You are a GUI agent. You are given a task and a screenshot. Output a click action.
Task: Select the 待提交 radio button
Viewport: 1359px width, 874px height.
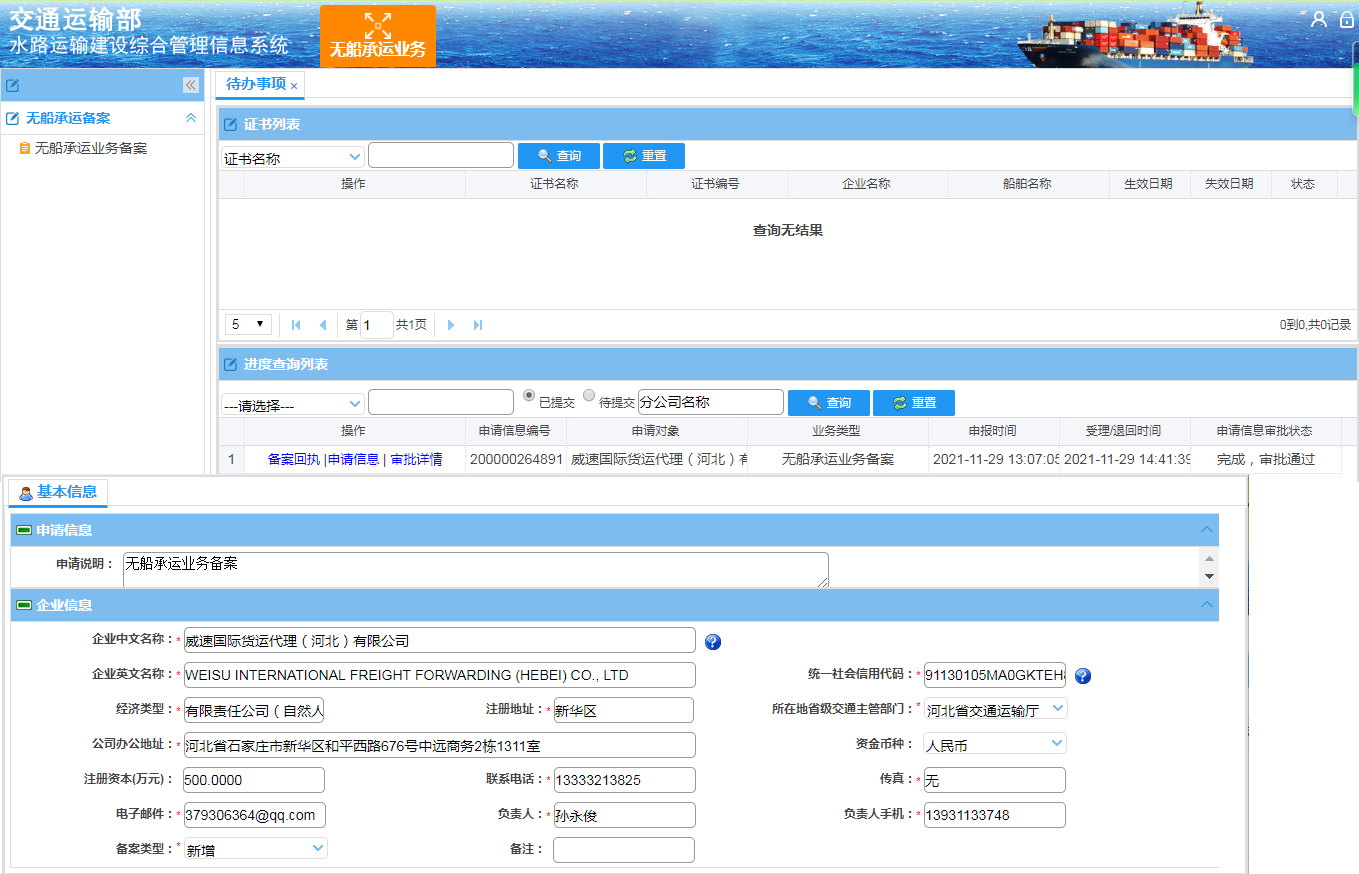tap(588, 395)
